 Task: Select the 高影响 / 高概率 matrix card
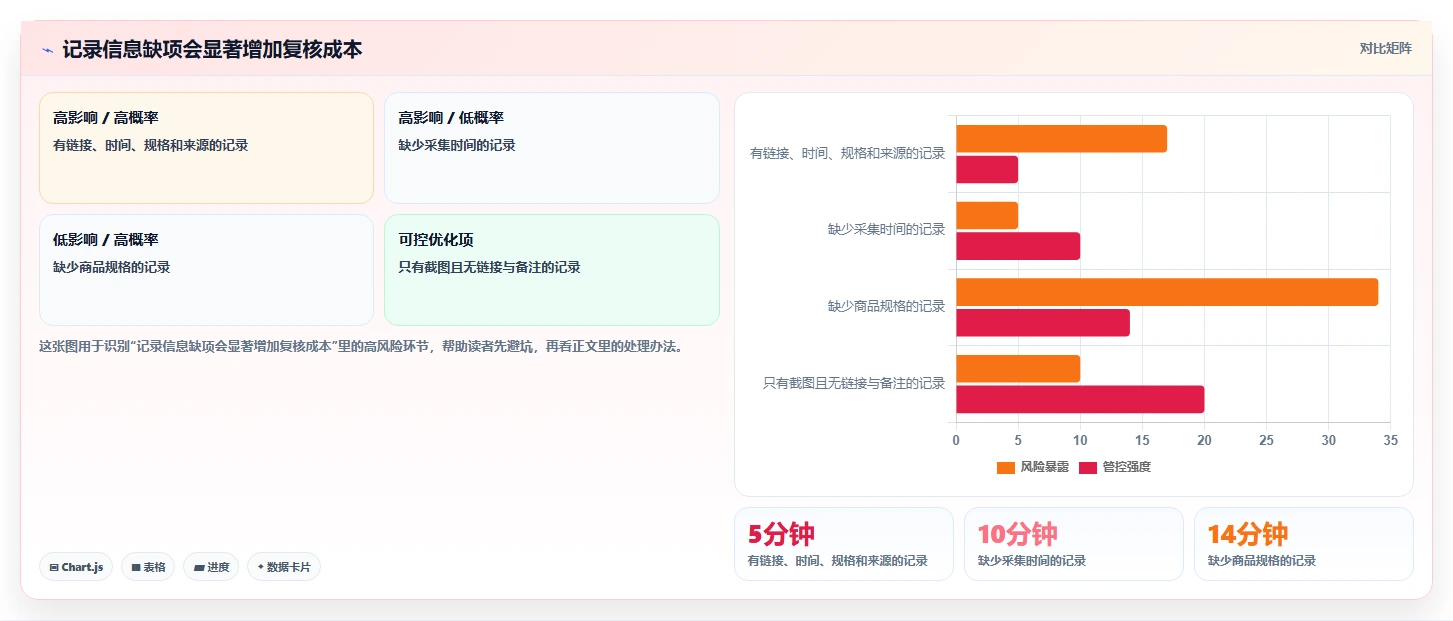206,148
